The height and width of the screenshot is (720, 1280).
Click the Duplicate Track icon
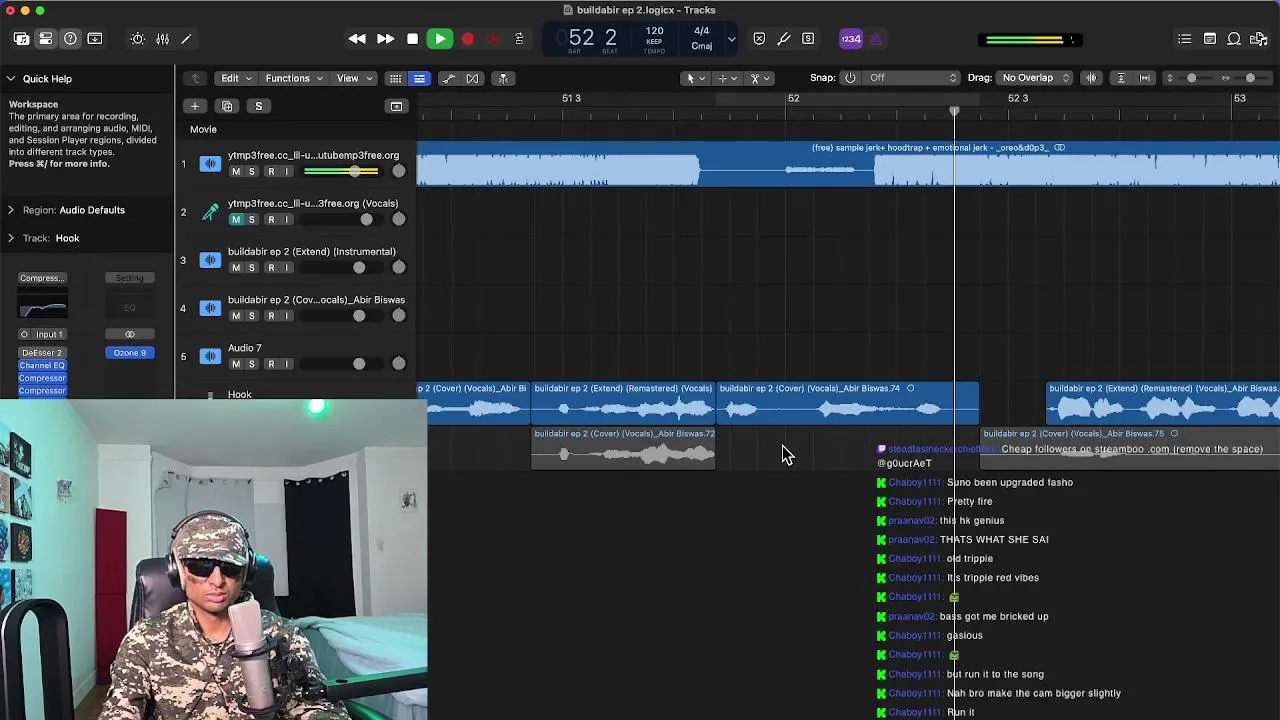[x=227, y=106]
